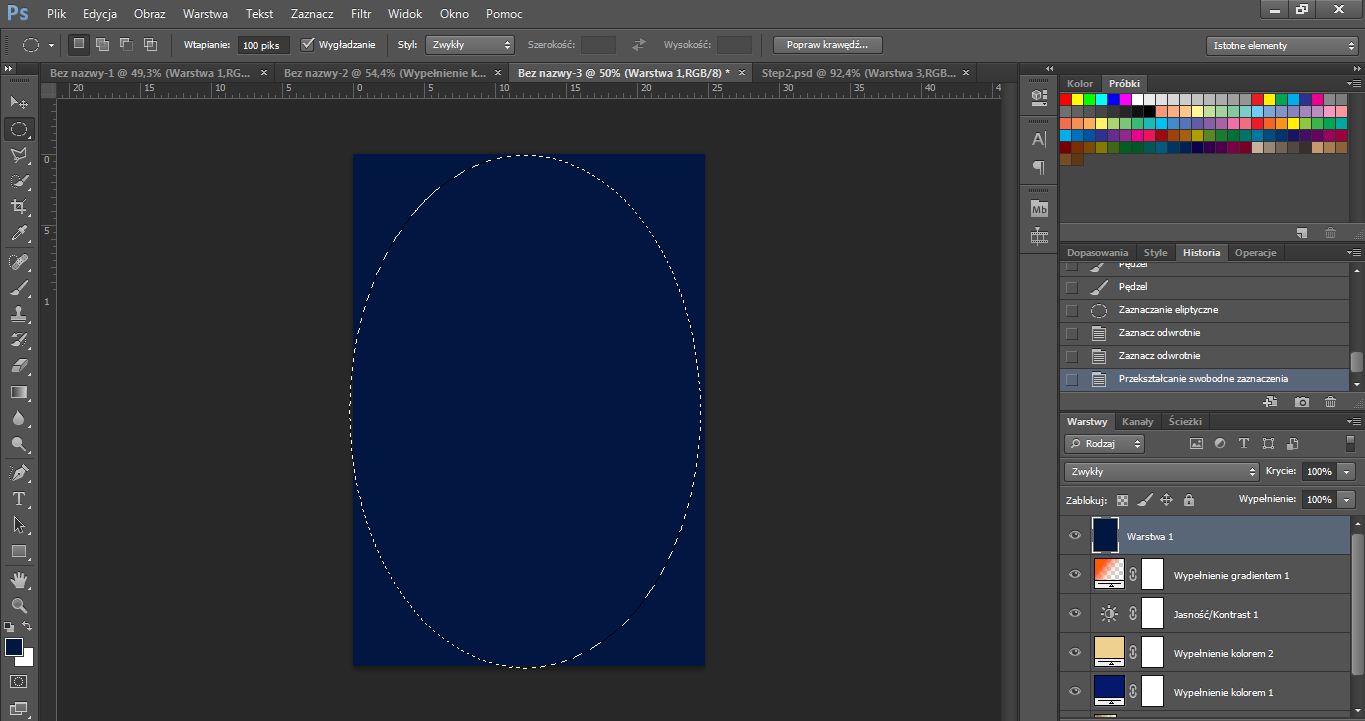
Task: Select the Horizontal Type tool
Action: pyautogui.click(x=19, y=498)
